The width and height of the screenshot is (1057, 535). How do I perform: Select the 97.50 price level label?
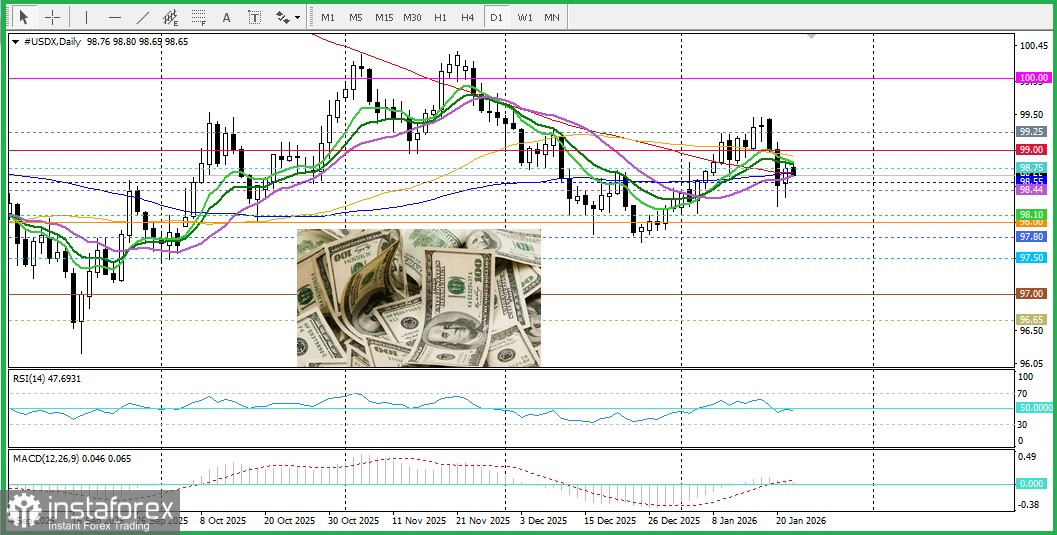pyautogui.click(x=1032, y=258)
